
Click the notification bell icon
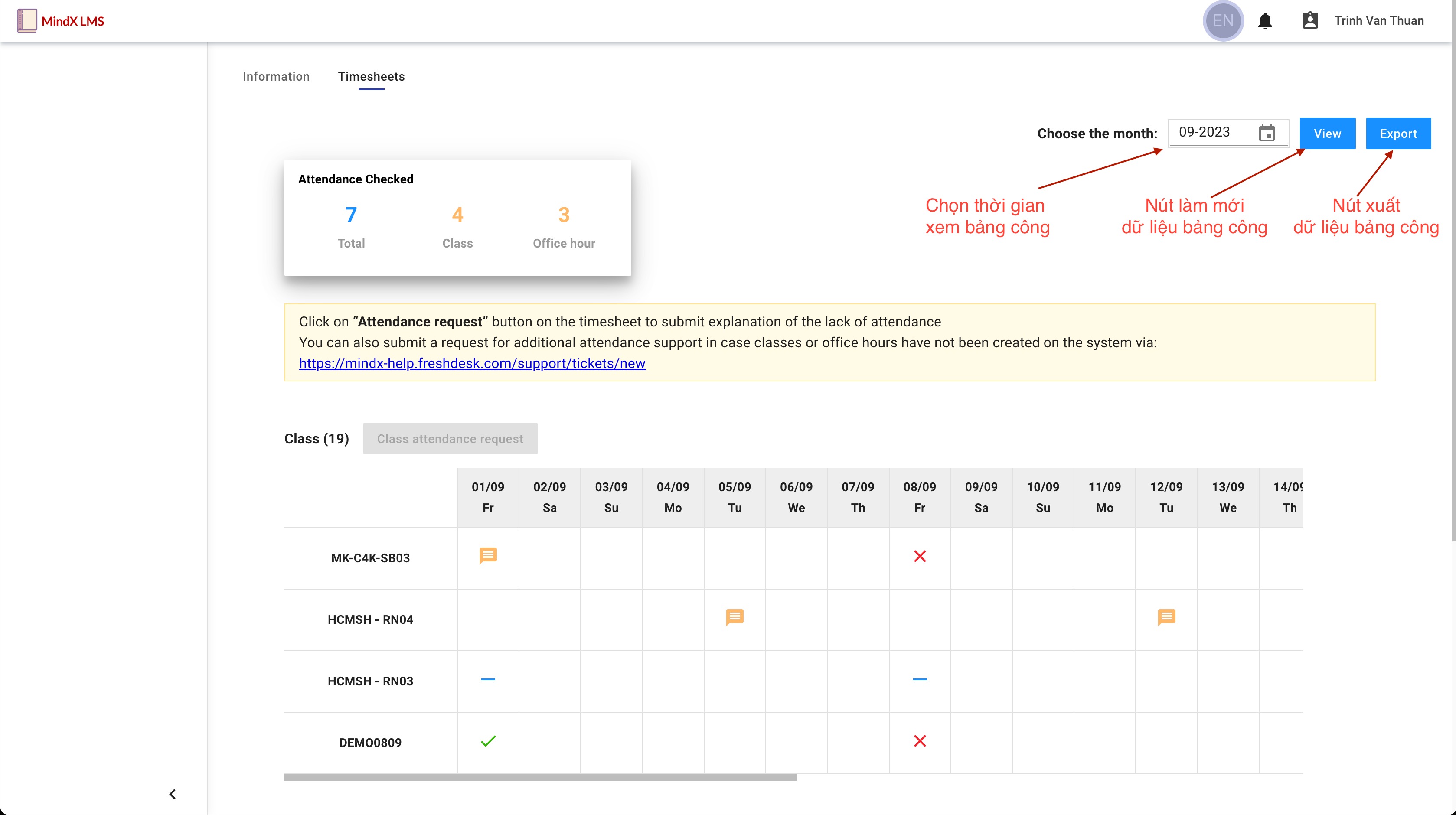coord(1265,21)
